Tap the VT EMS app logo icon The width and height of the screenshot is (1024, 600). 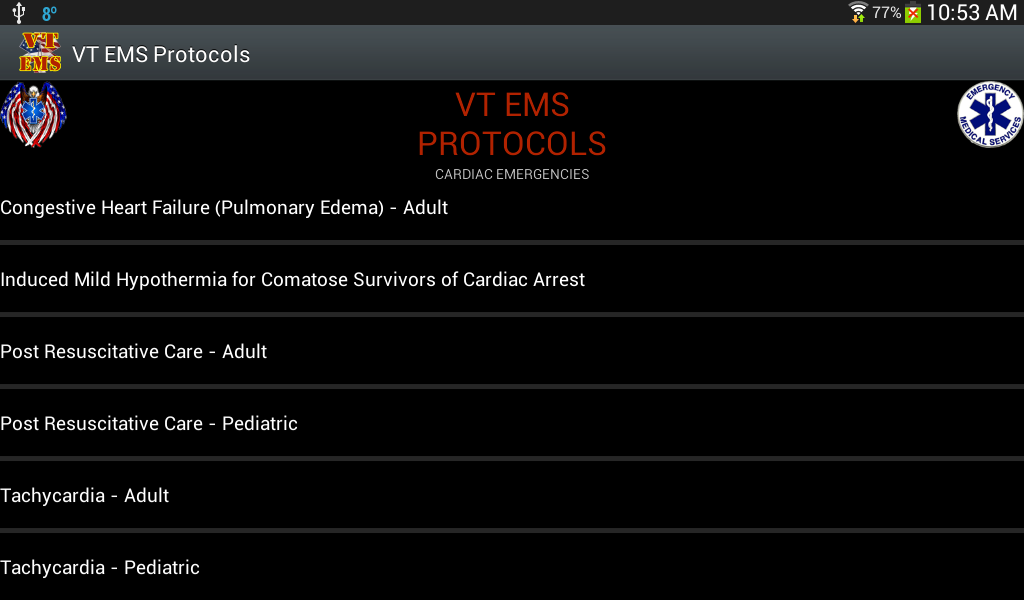(40, 52)
